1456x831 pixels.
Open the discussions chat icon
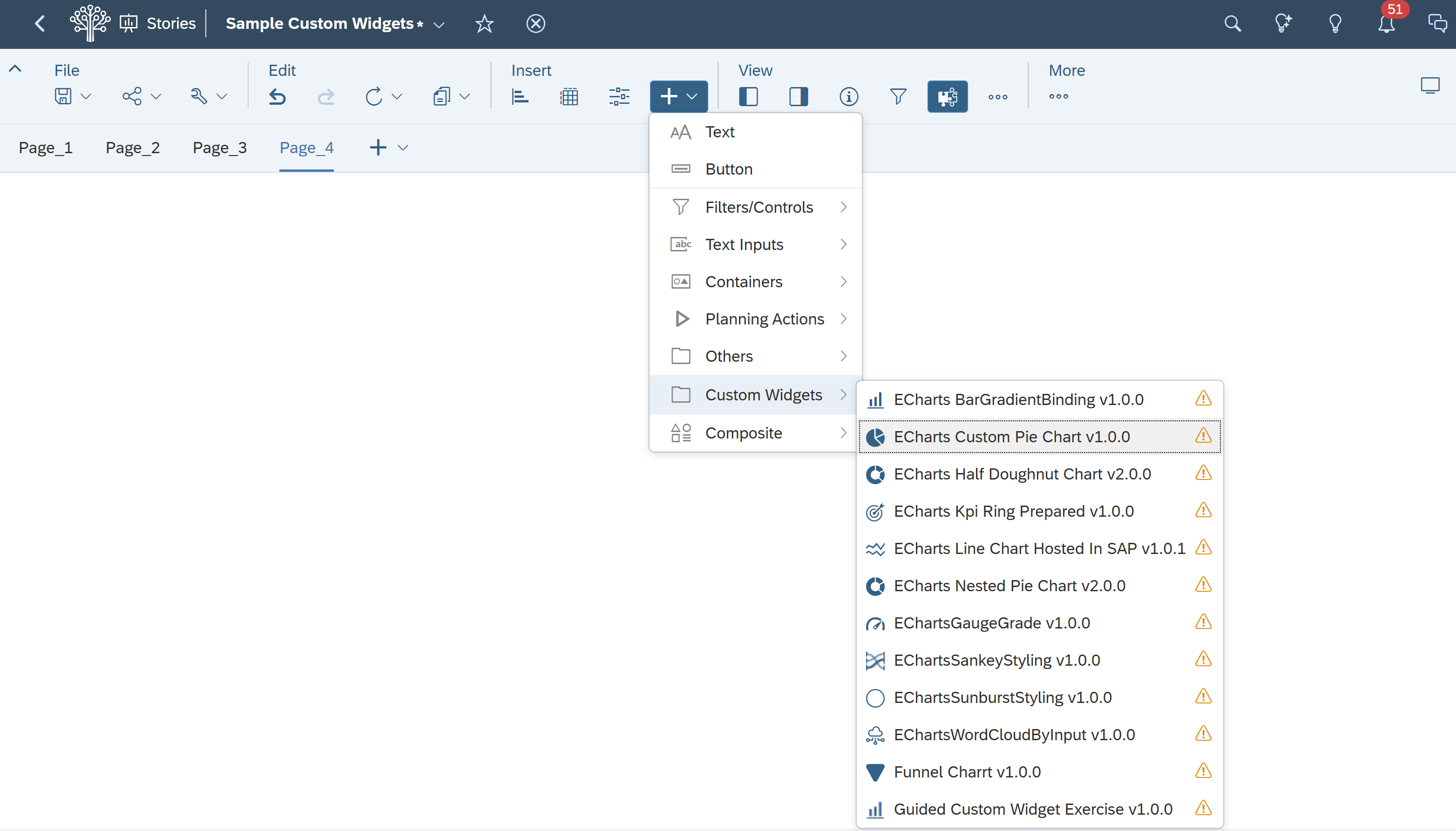click(1437, 23)
